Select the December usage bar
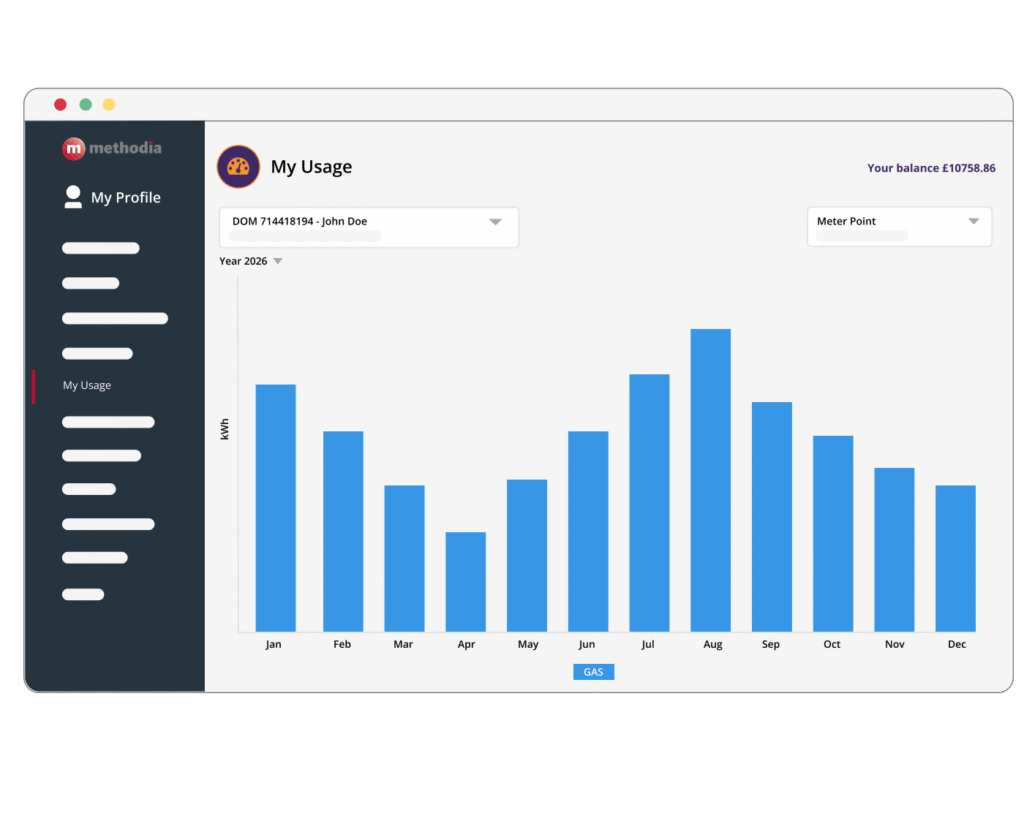This screenshot has height=832, width=1024. coord(955,558)
